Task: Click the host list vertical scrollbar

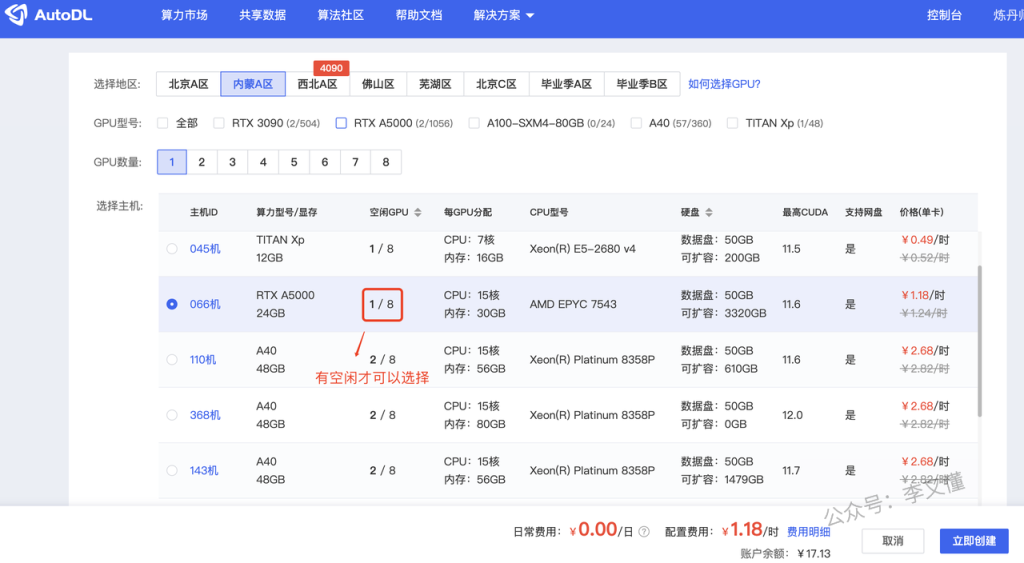Action: click(980, 340)
